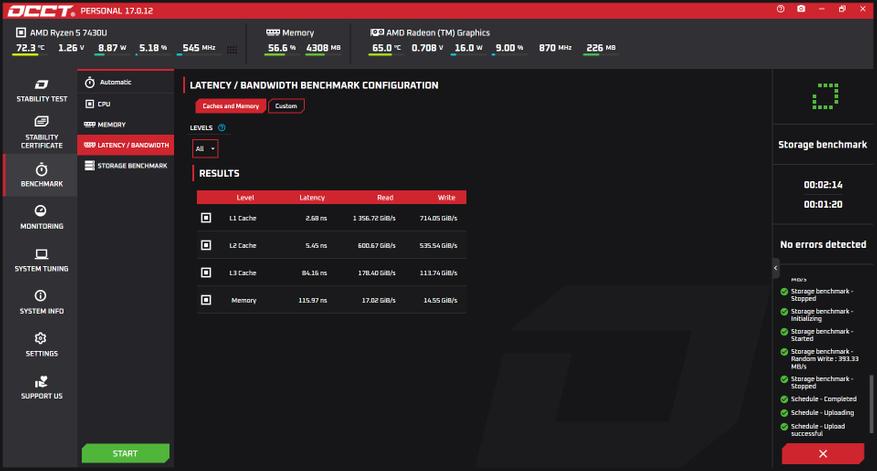Click GPU temperature 65.0 °C reading

(386, 48)
